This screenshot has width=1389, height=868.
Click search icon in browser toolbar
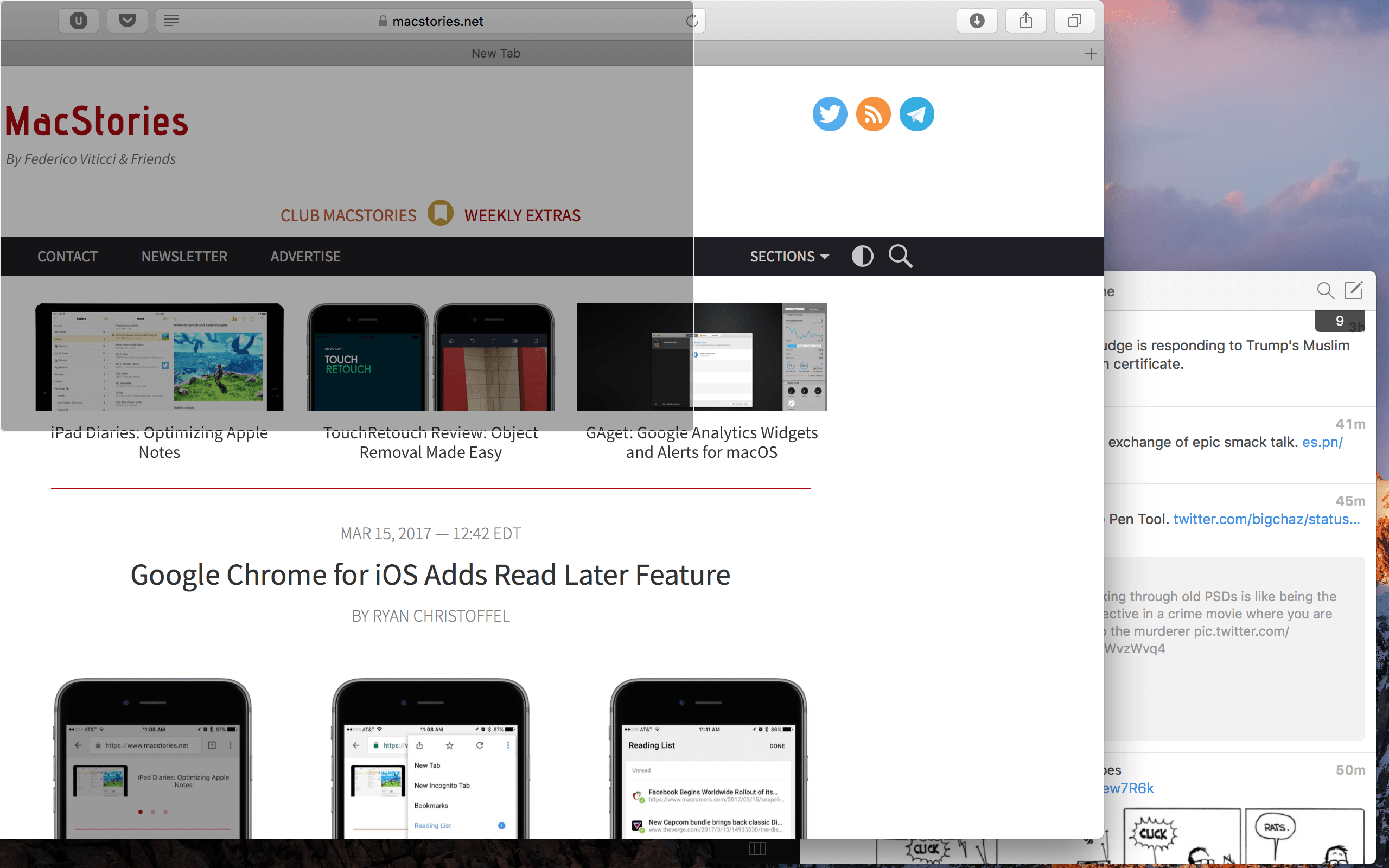(899, 255)
